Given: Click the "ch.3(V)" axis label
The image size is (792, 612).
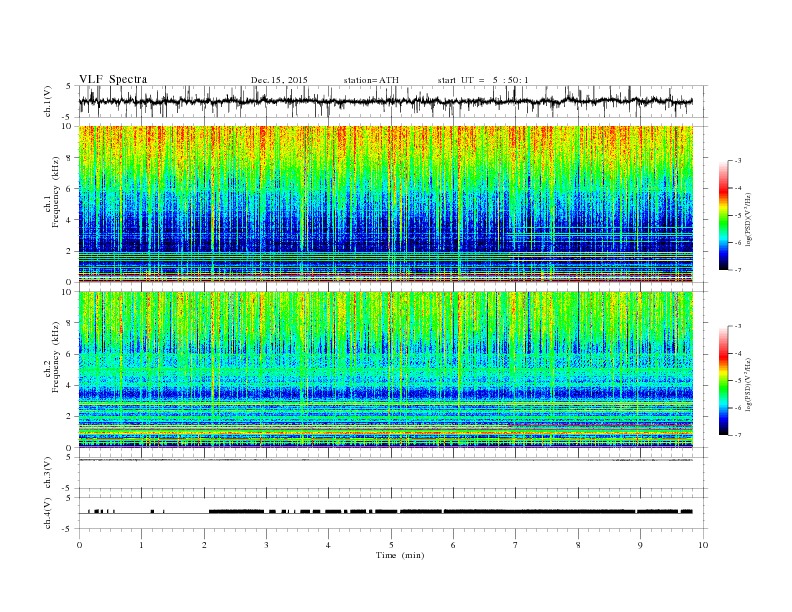Looking at the screenshot, I should [48, 473].
